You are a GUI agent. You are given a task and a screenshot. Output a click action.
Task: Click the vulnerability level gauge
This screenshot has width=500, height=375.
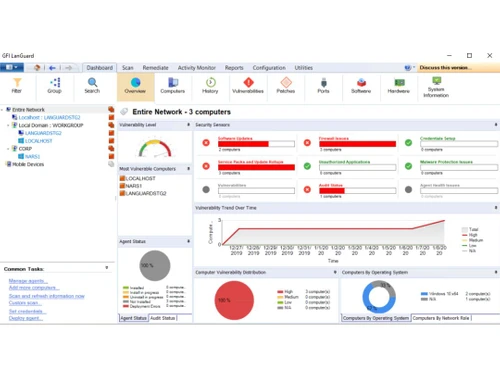pos(155,148)
